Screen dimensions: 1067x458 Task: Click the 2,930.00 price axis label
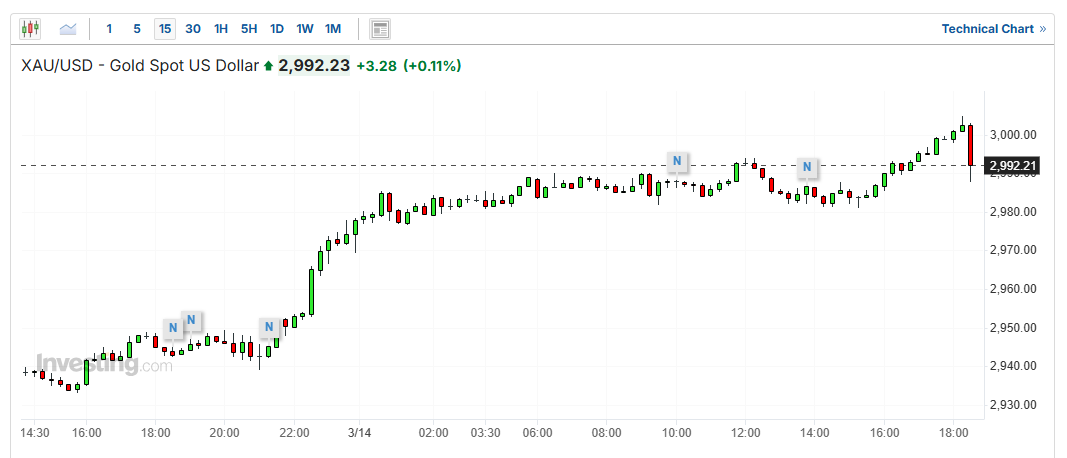pyautogui.click(x=1014, y=405)
